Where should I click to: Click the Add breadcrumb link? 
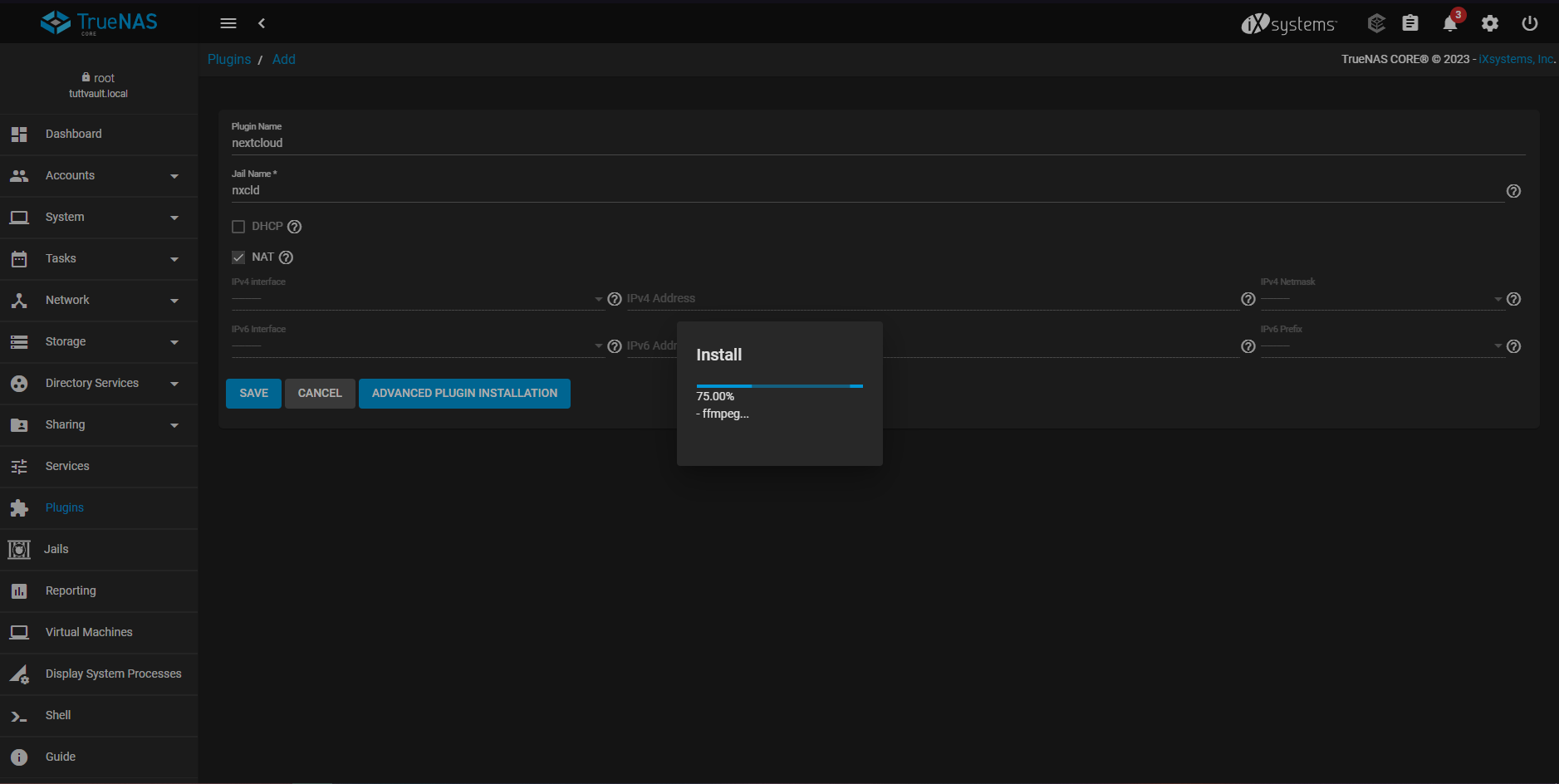[284, 60]
